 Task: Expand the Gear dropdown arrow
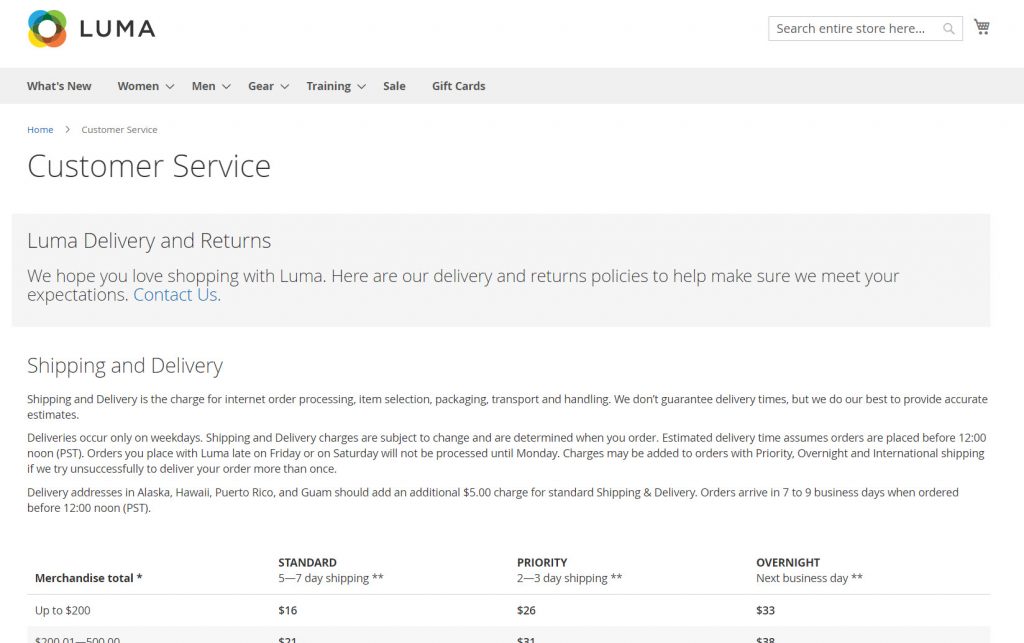click(x=283, y=87)
